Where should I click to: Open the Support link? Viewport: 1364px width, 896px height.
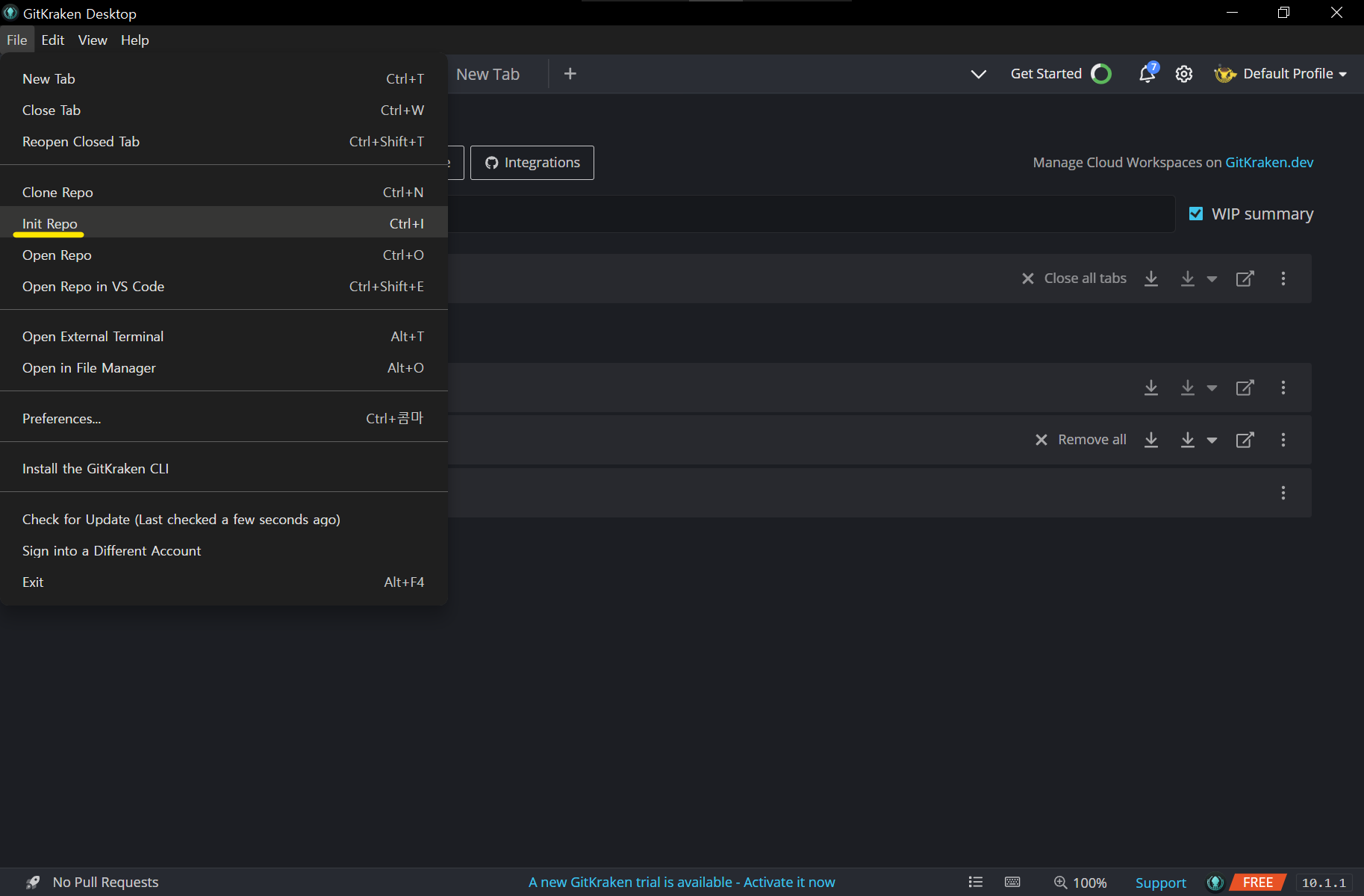coord(1160,883)
